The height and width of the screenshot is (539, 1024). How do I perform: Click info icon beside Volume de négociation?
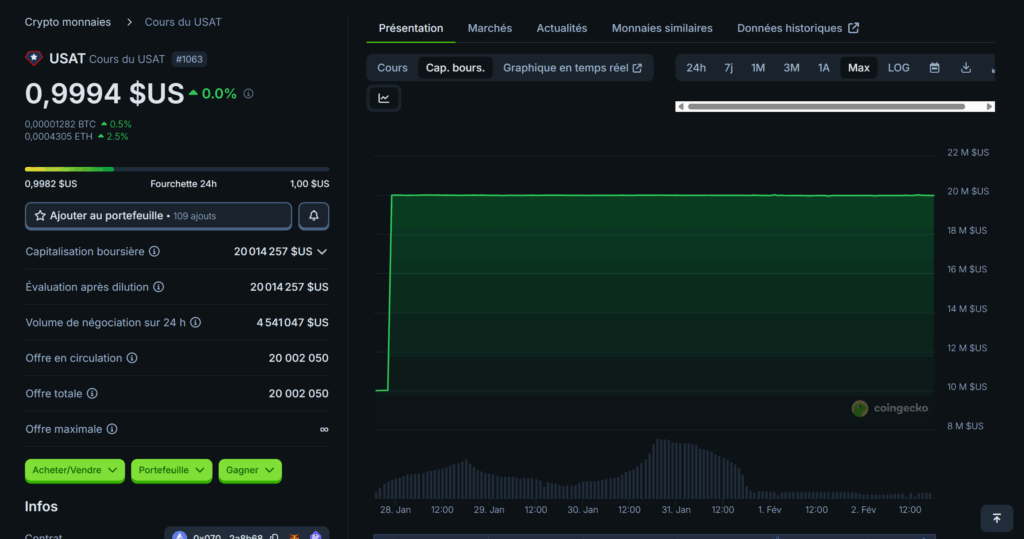tap(196, 323)
